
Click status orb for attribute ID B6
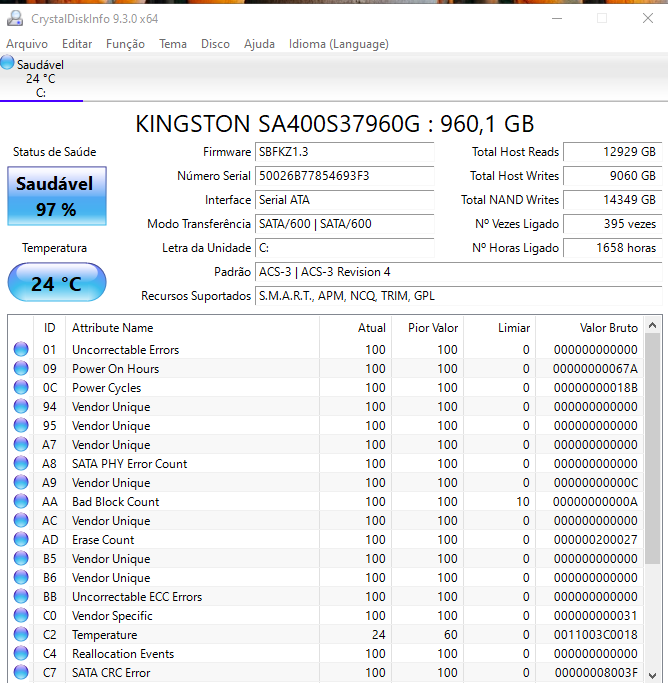tap(21, 577)
